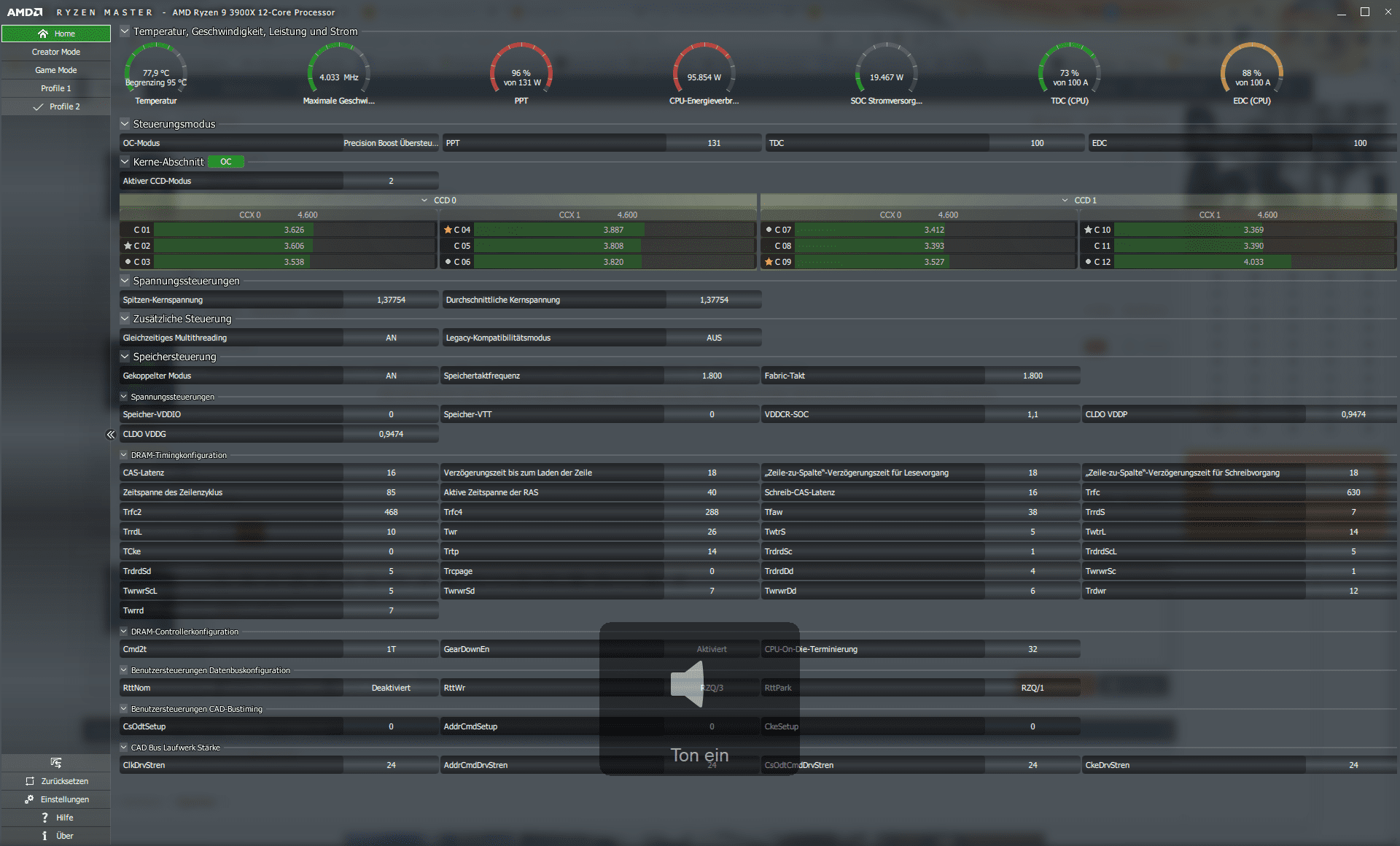This screenshot has height=846, width=1400.
Task: Click the VDDCR-SOC value 1,1
Action: point(1032,414)
